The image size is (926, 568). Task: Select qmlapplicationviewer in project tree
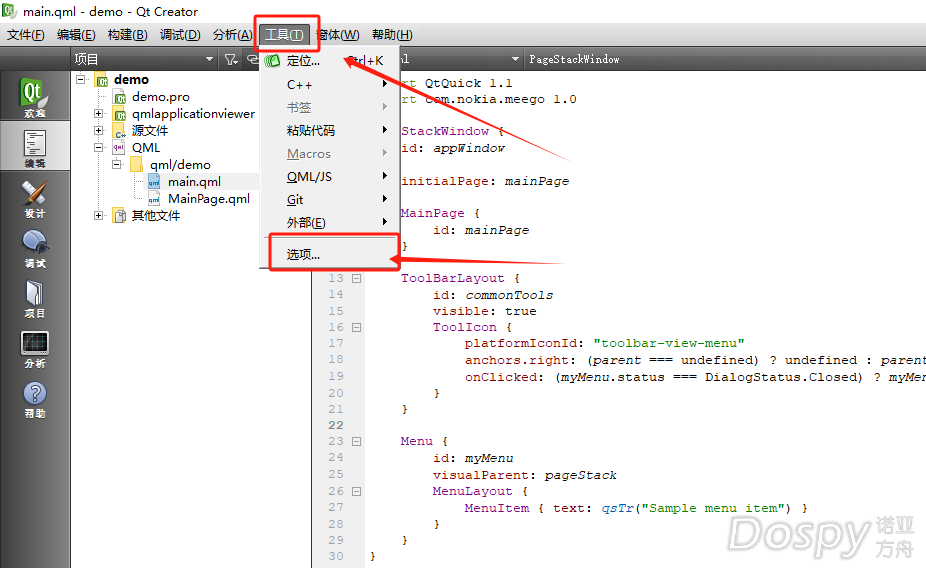pyautogui.click(x=193, y=113)
